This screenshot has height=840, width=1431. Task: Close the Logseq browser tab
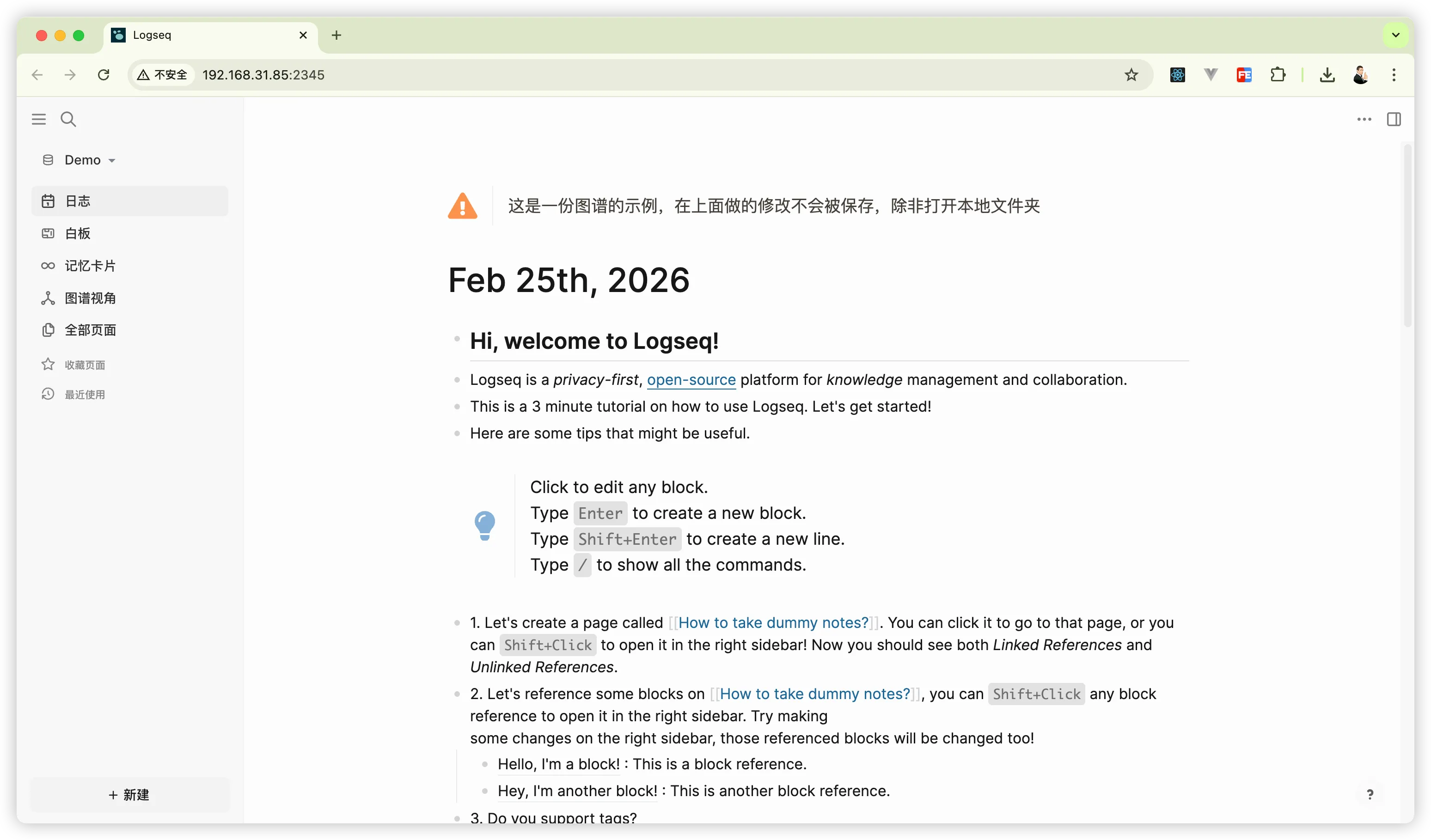coord(303,35)
